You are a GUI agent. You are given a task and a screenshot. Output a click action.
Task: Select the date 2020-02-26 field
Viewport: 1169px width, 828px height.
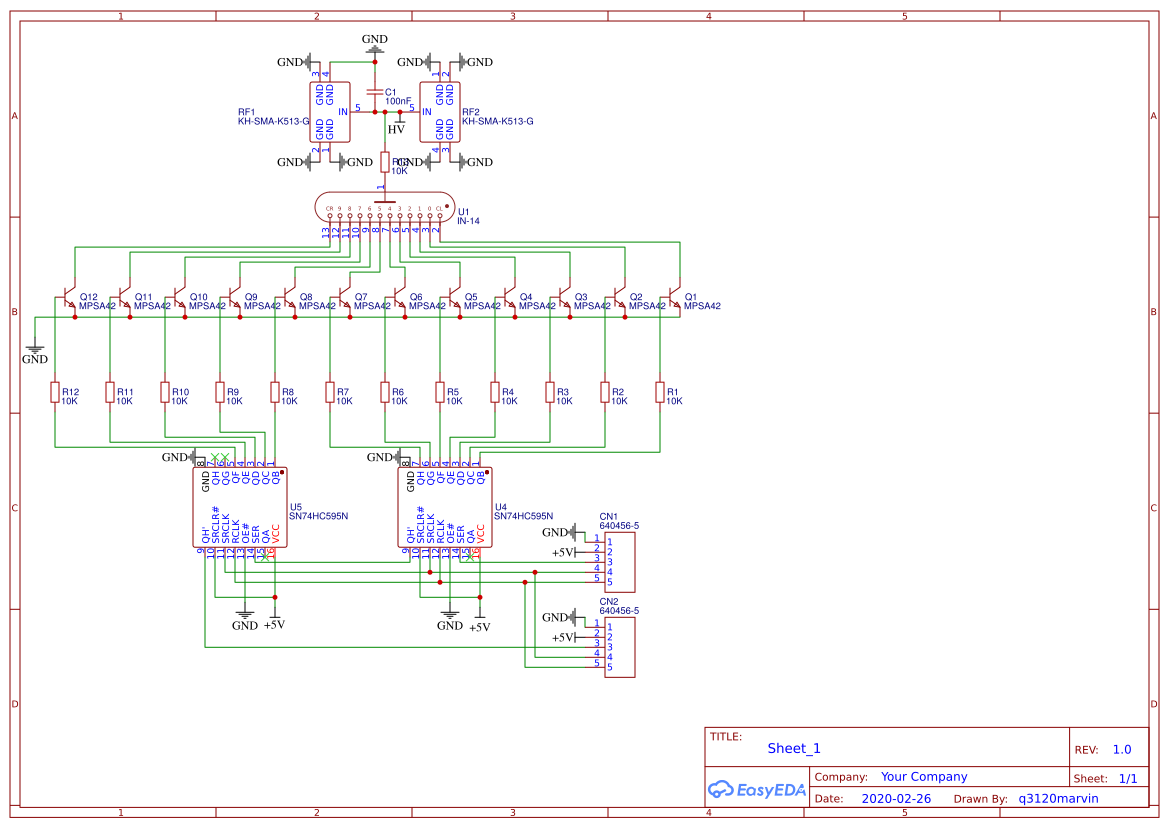tap(895, 799)
